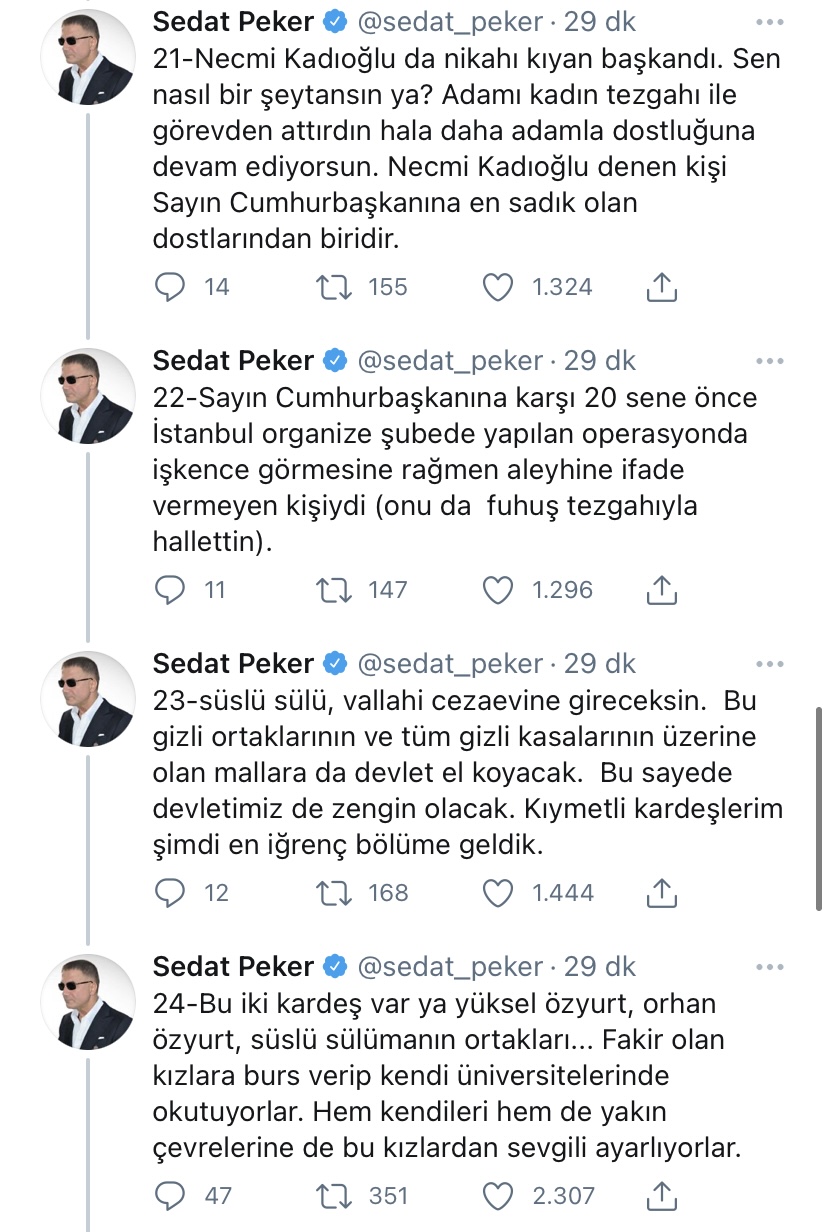The image size is (828, 1232).
Task: Retweet the tweet with 351 retweets
Action: pyautogui.click(x=333, y=1195)
